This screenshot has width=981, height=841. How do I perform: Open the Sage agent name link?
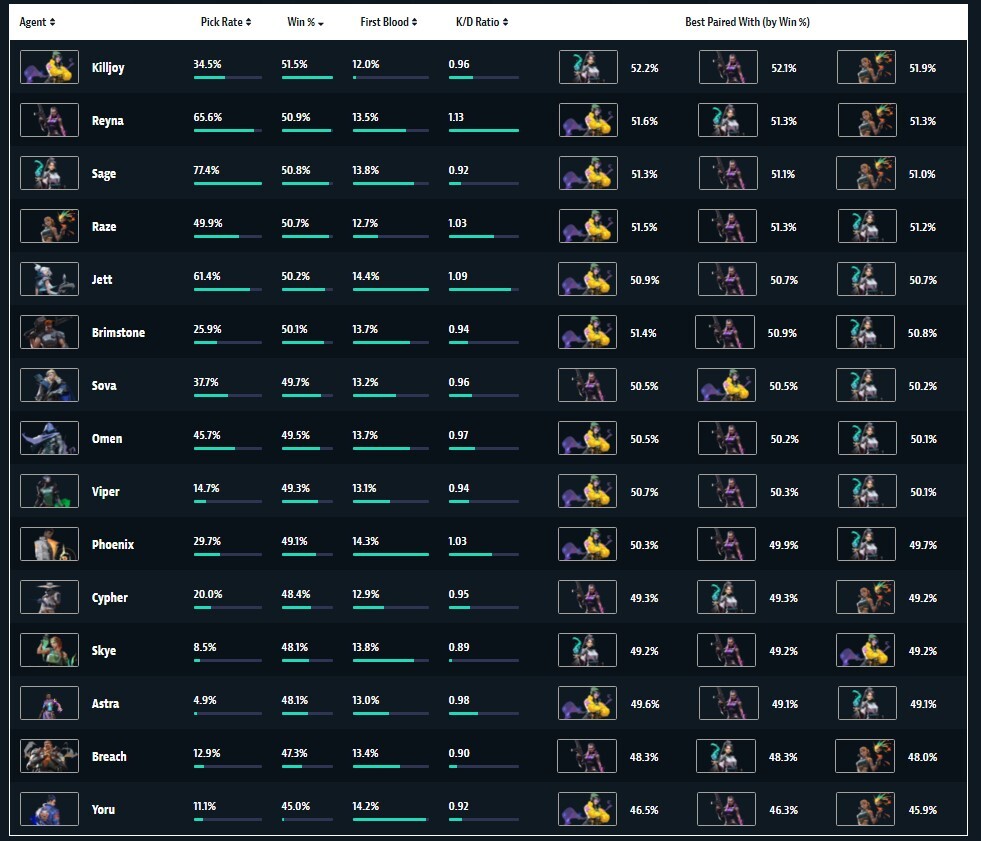[104, 174]
